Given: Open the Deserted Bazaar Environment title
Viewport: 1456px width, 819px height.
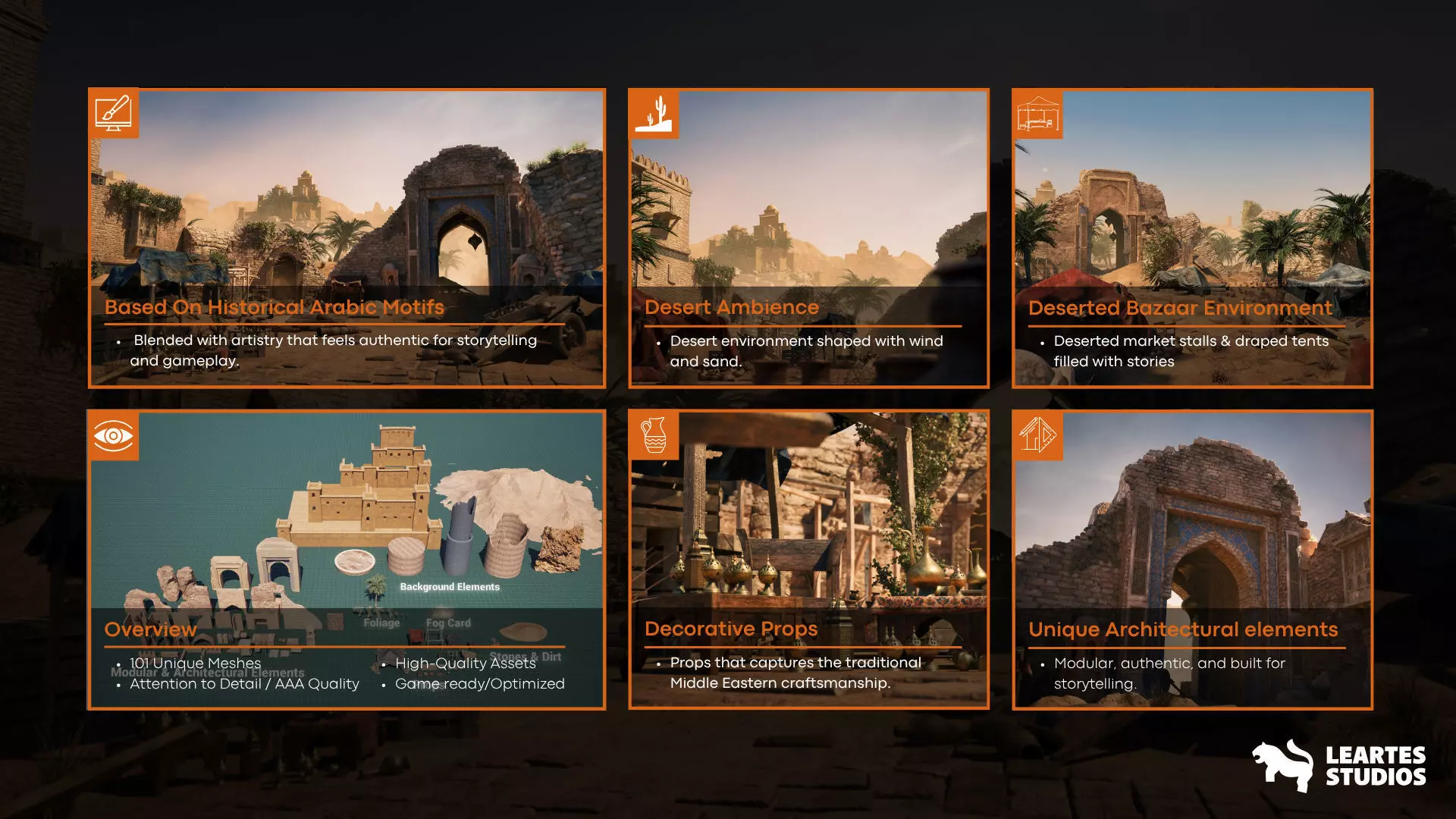Looking at the screenshot, I should 1180,308.
